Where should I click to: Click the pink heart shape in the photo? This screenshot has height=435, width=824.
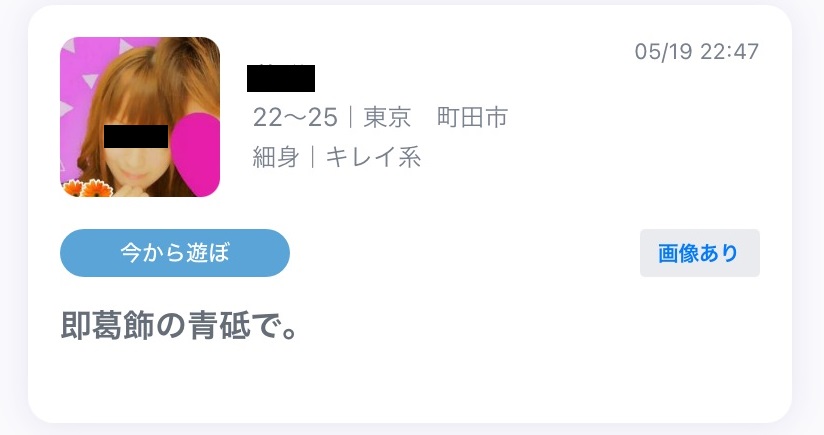click(x=195, y=154)
